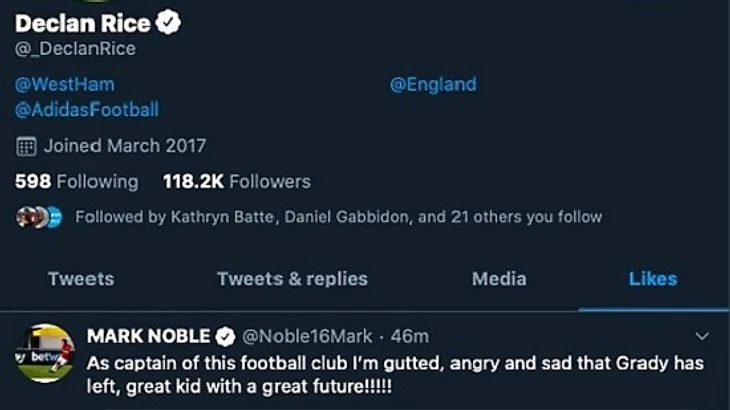Select the Likes tab
730x410 pixels.
pyautogui.click(x=652, y=279)
